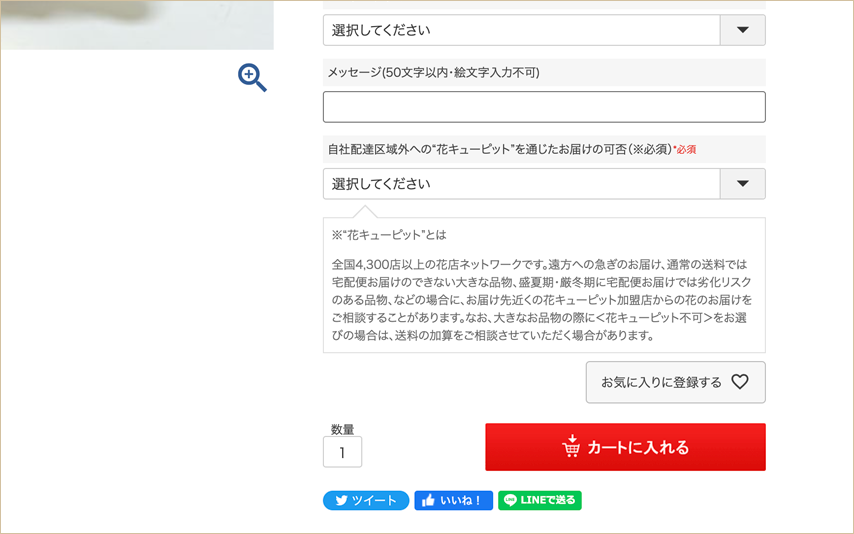
Task: Focus the message text input field
Action: (x=544, y=107)
